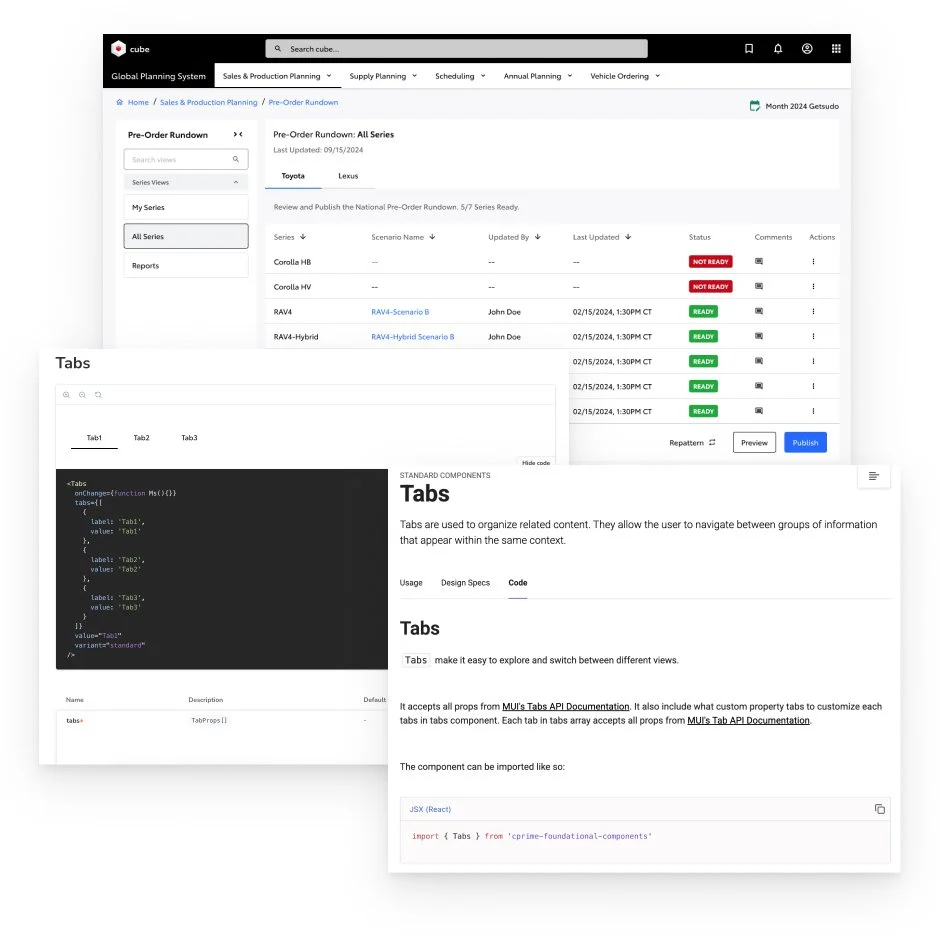Open the apps grid icon
The height and width of the screenshot is (940, 940).
(836, 49)
